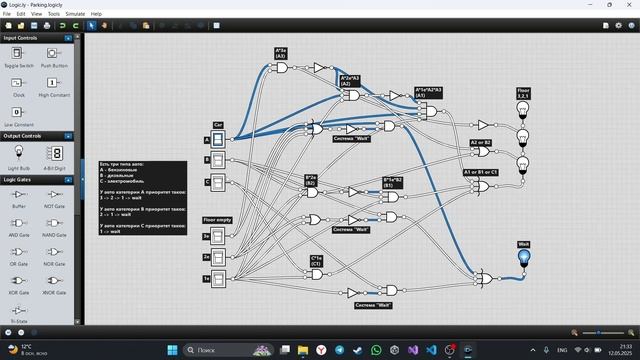Collapse the Input Controls panel

pyautogui.click(x=68, y=38)
